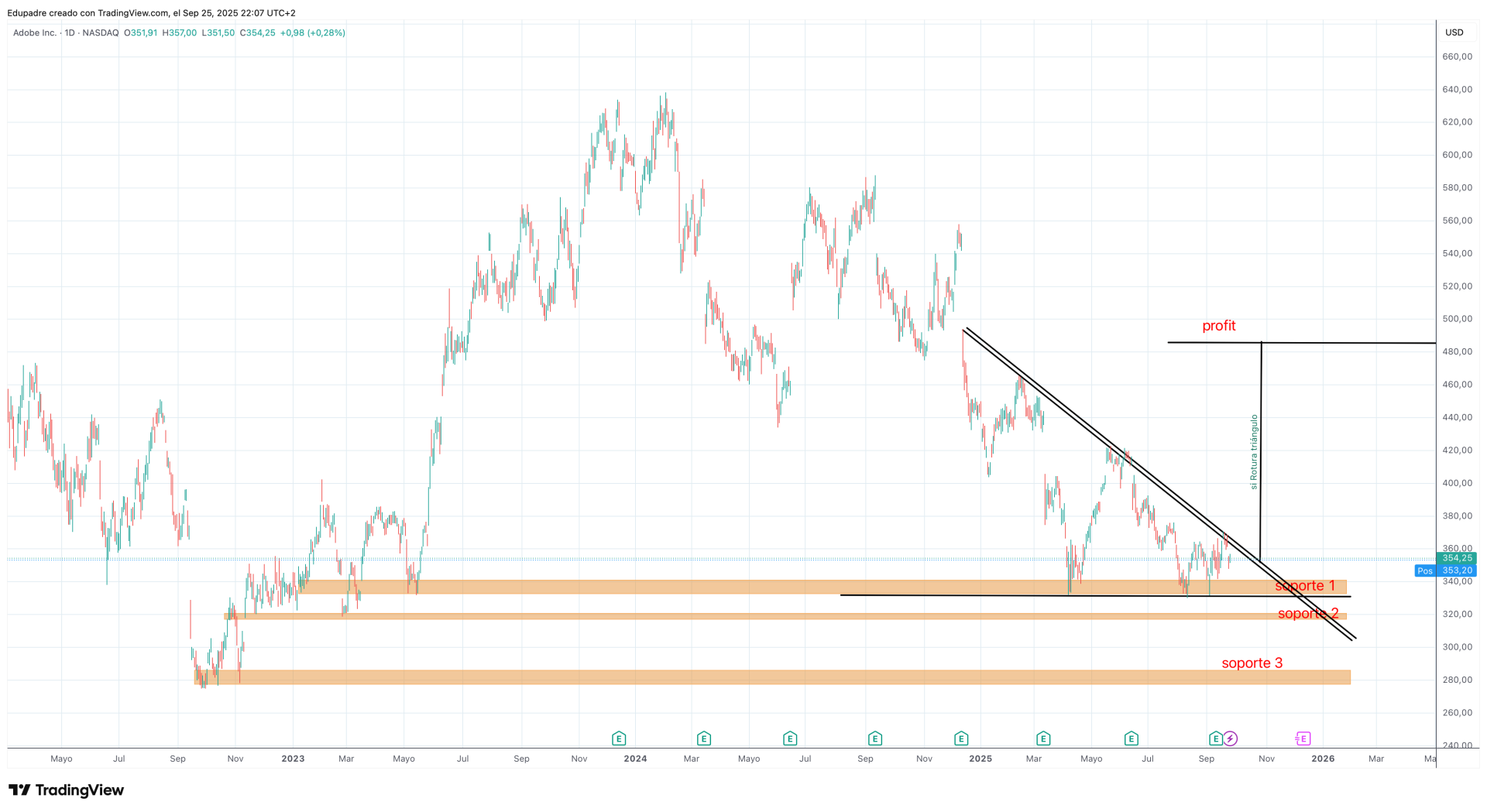This screenshot has height=812, width=1487.
Task: Click the March 2025 earnings marker
Action: [1042, 738]
